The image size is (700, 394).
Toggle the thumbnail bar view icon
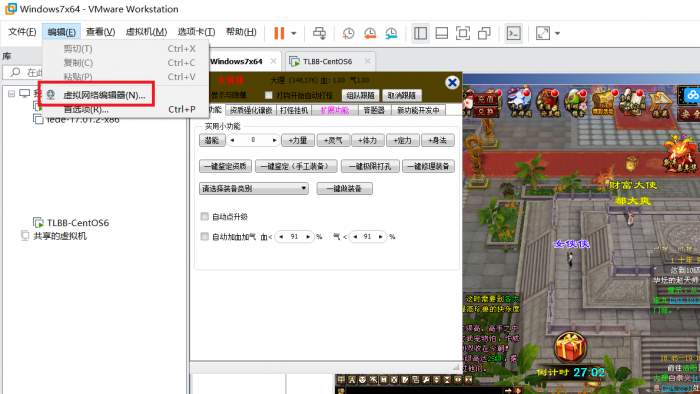(442, 33)
